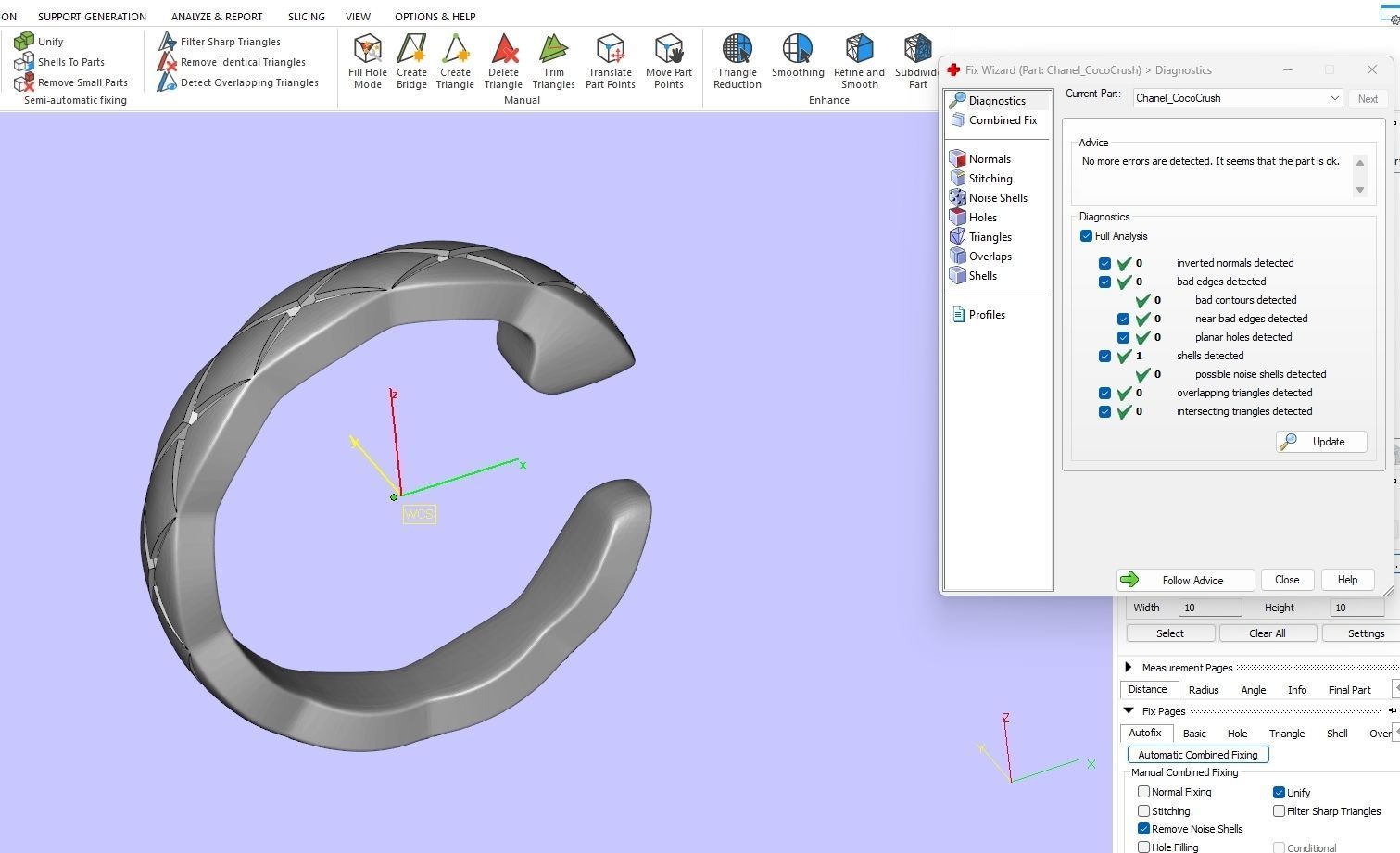The image size is (1400, 853).
Task: Switch to Basic fix tab
Action: (x=1194, y=734)
